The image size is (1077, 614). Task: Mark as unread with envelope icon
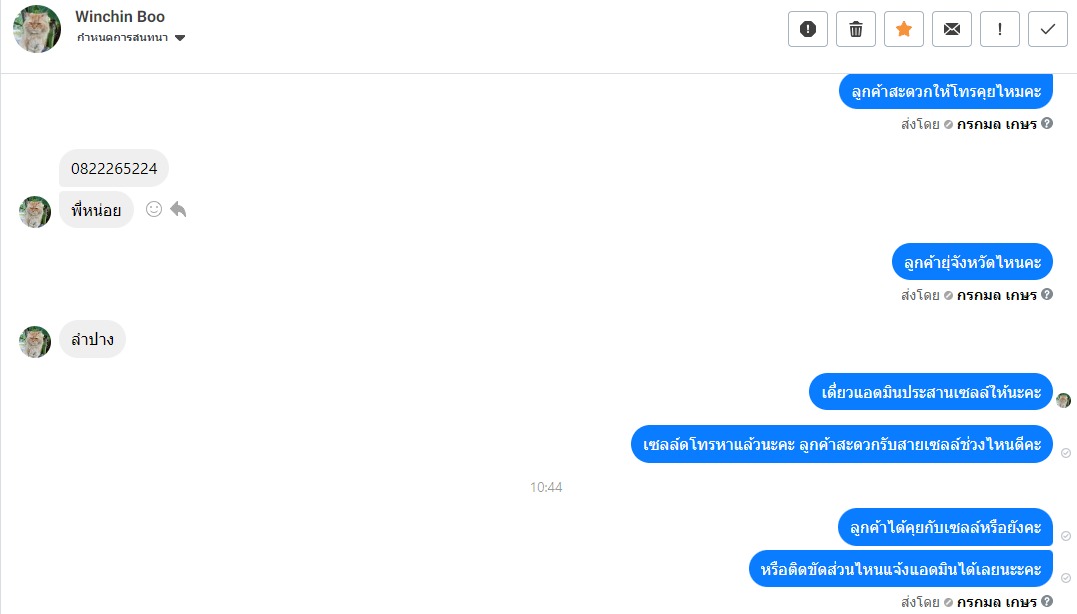(952, 29)
